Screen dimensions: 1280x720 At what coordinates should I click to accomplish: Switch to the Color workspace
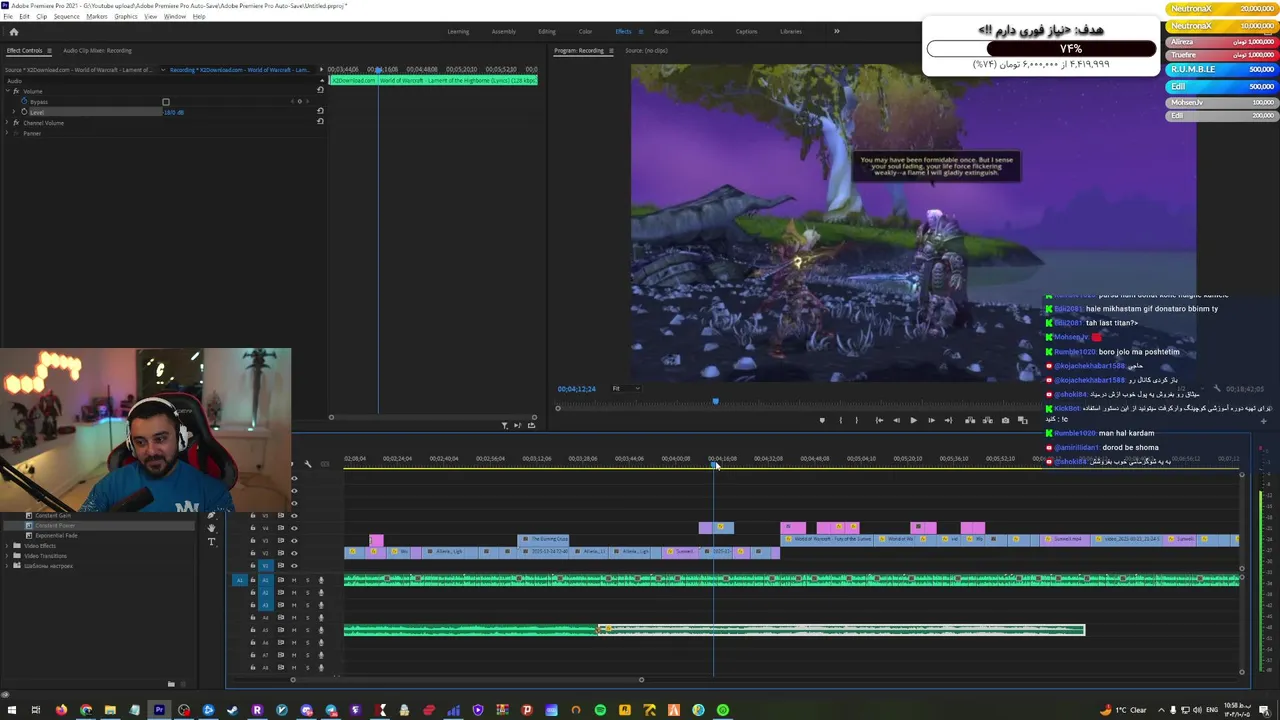[x=585, y=31]
